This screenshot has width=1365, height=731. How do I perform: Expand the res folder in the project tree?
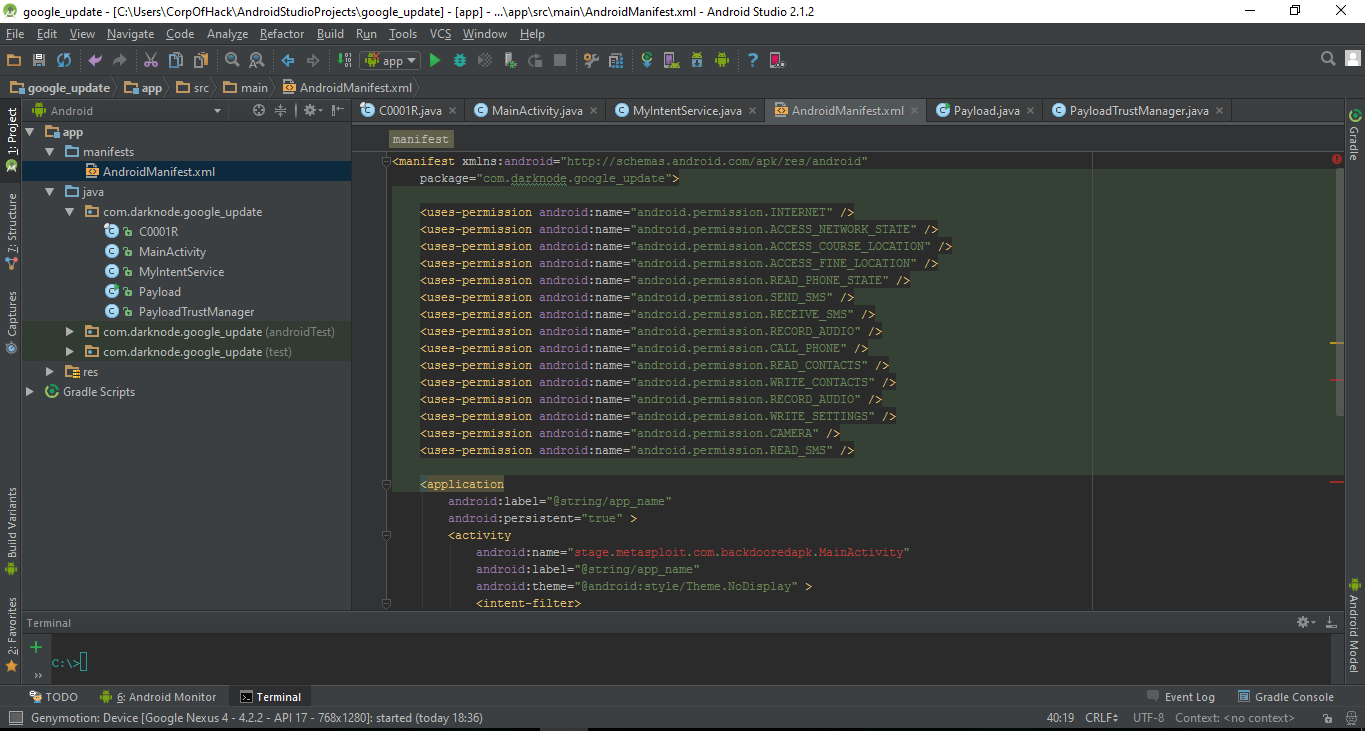[49, 372]
